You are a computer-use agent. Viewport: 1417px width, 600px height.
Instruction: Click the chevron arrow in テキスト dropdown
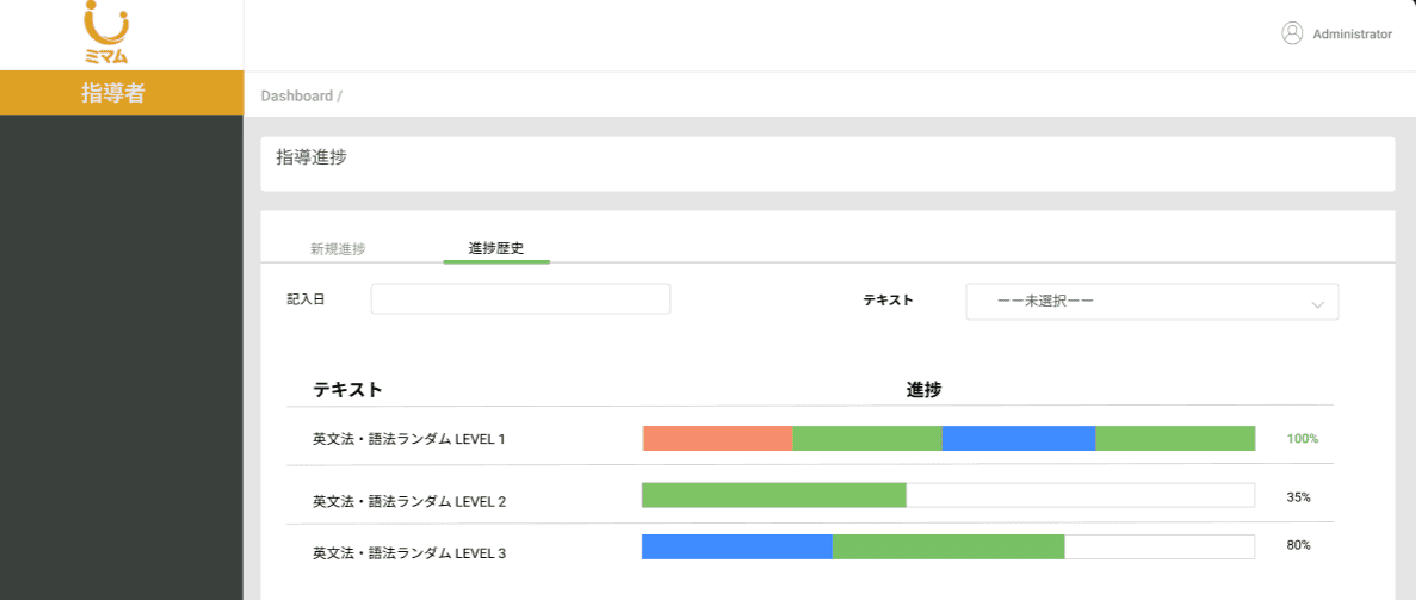point(1317,304)
